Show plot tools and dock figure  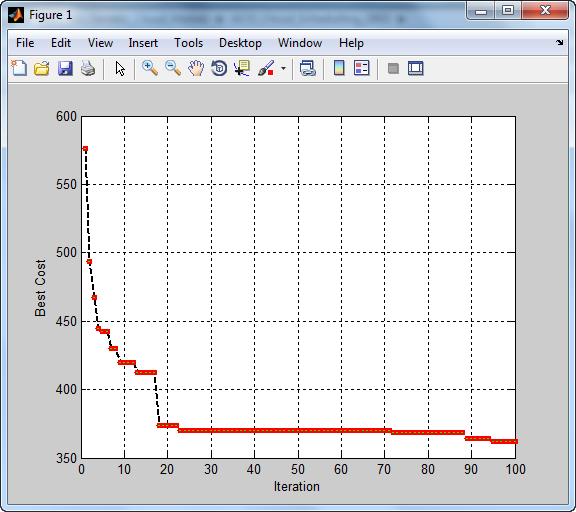416,68
